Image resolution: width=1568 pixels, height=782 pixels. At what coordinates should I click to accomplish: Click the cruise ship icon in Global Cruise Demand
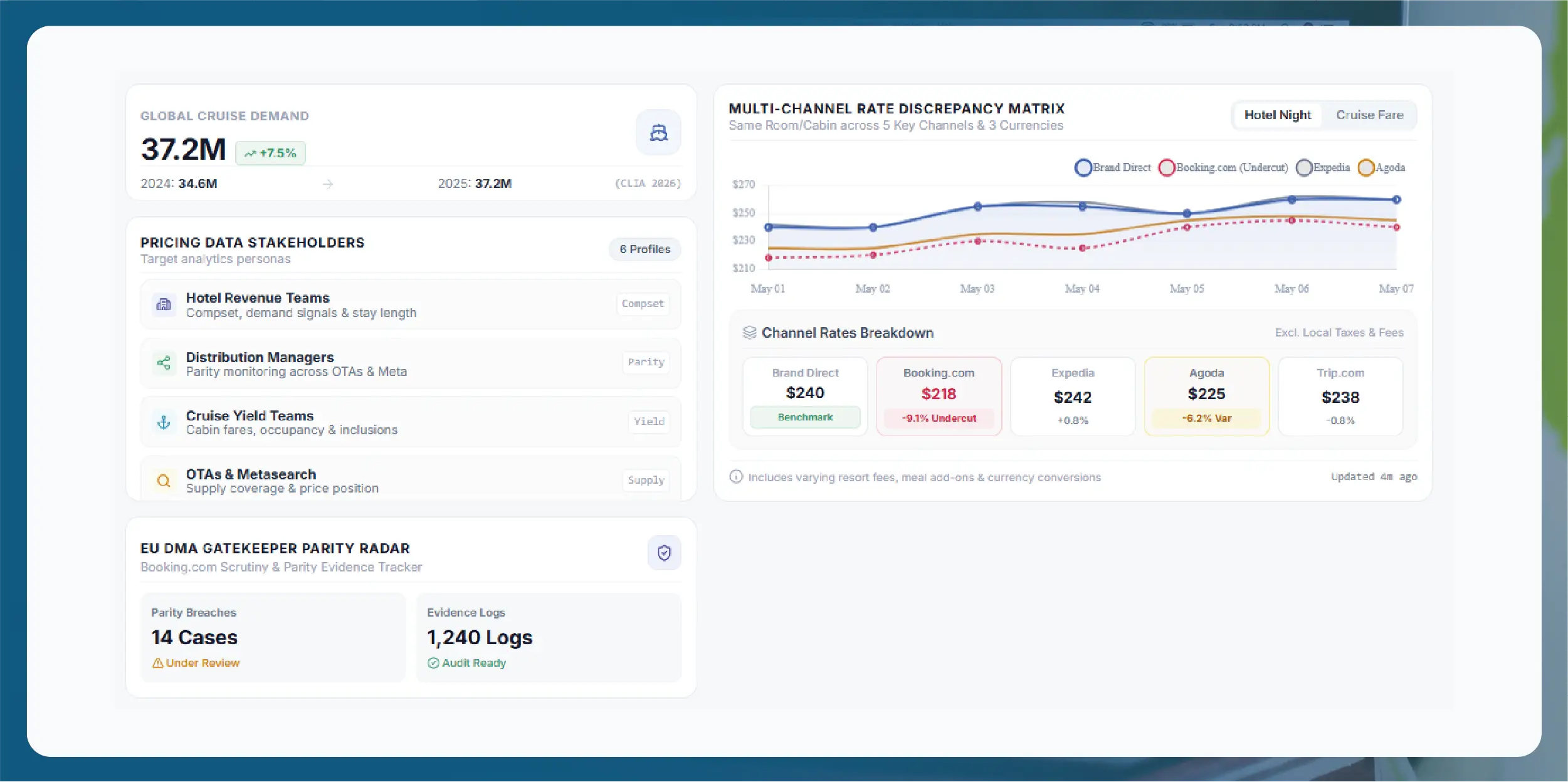point(658,132)
